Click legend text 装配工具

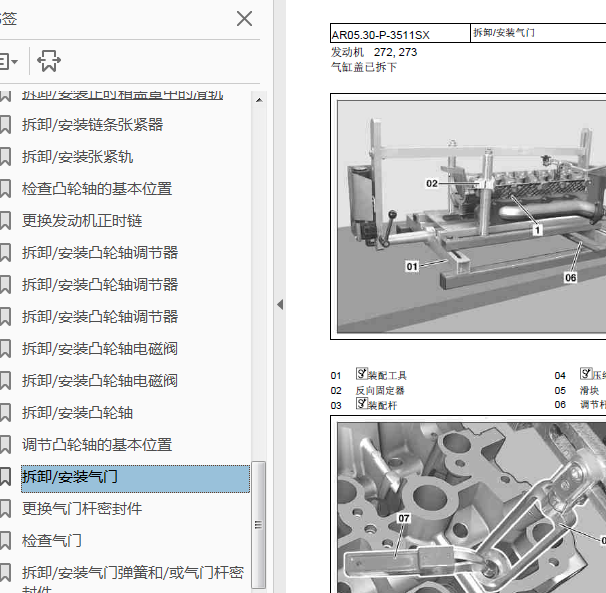387,375
